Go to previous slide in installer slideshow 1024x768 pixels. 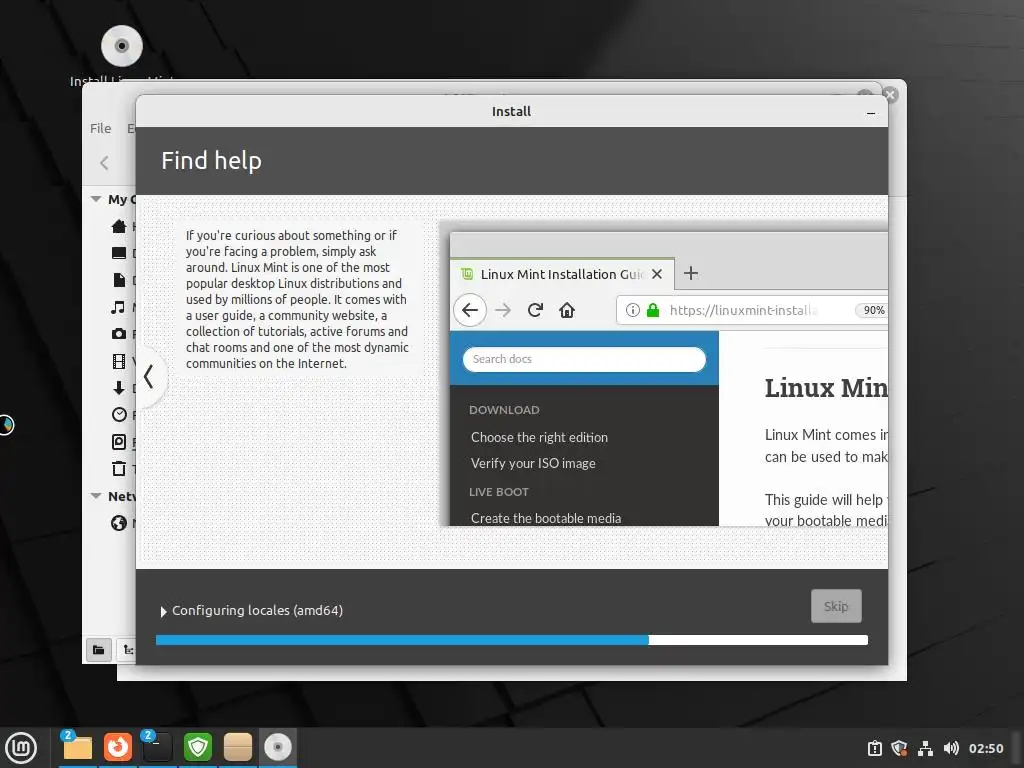pos(149,377)
